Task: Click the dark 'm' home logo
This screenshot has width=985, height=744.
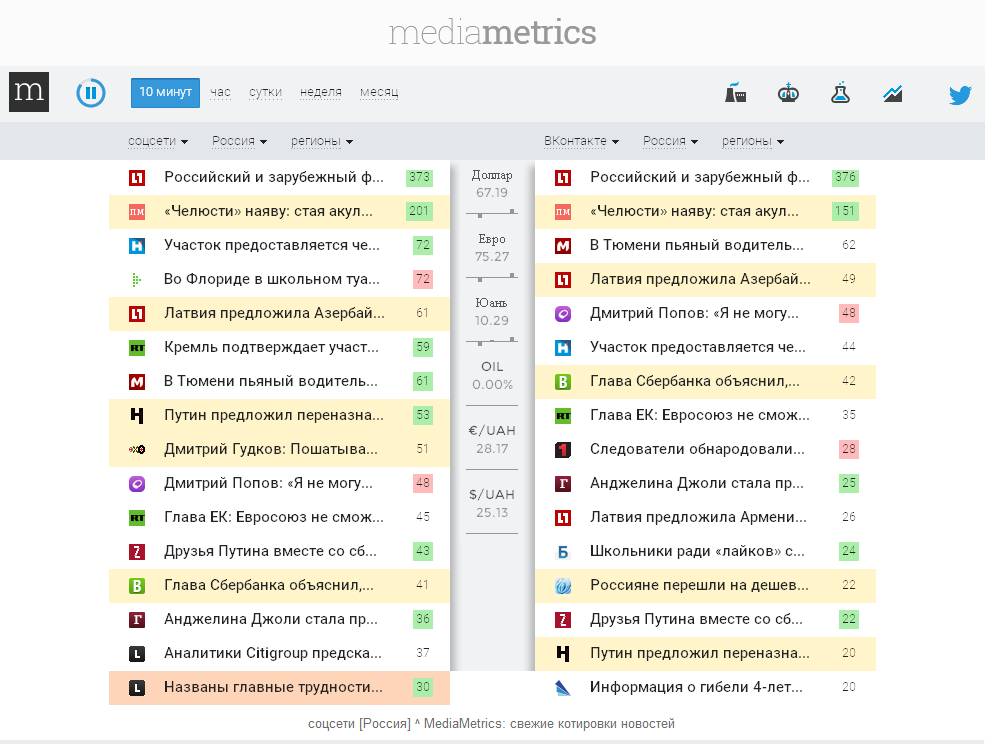Action: 29,92
